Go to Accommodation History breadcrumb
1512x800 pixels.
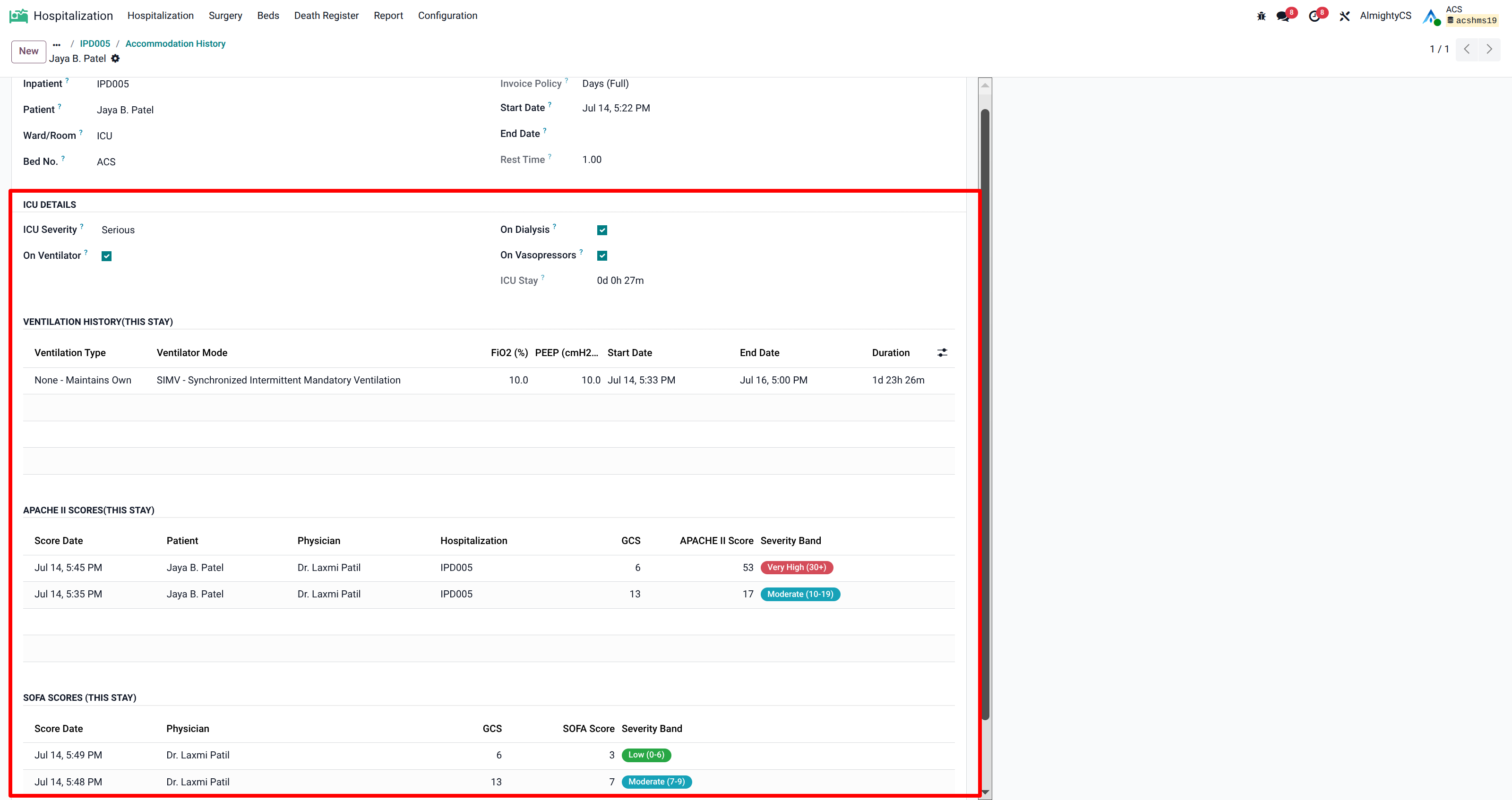[175, 44]
